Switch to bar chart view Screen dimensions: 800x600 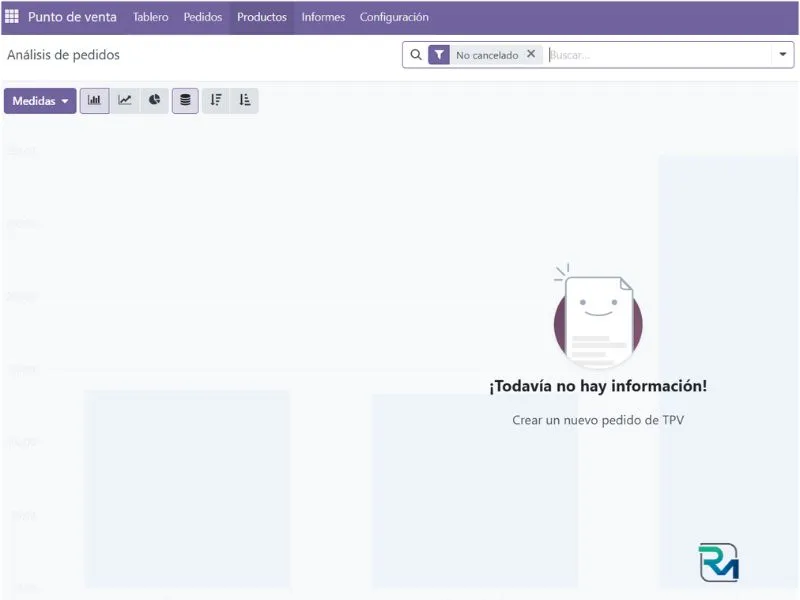[x=95, y=100]
